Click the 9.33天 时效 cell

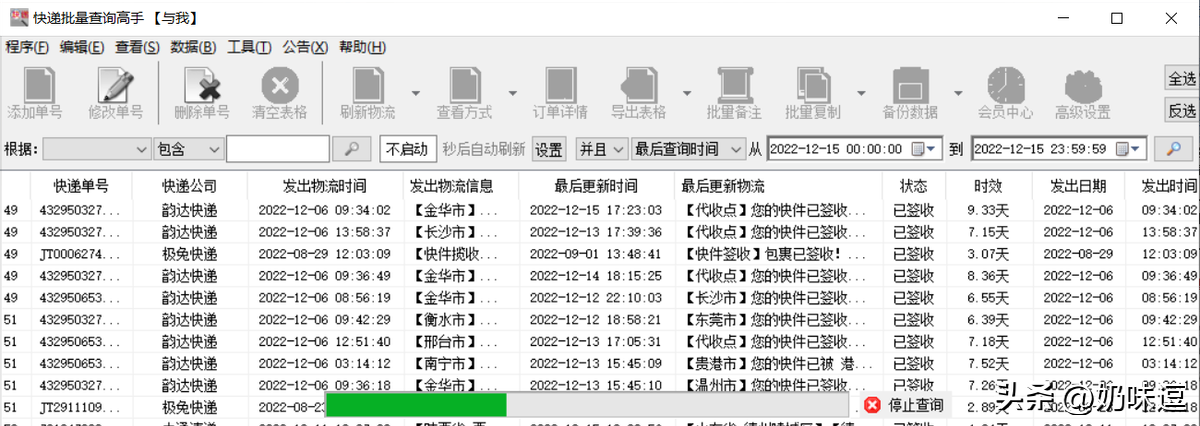[x=988, y=210]
